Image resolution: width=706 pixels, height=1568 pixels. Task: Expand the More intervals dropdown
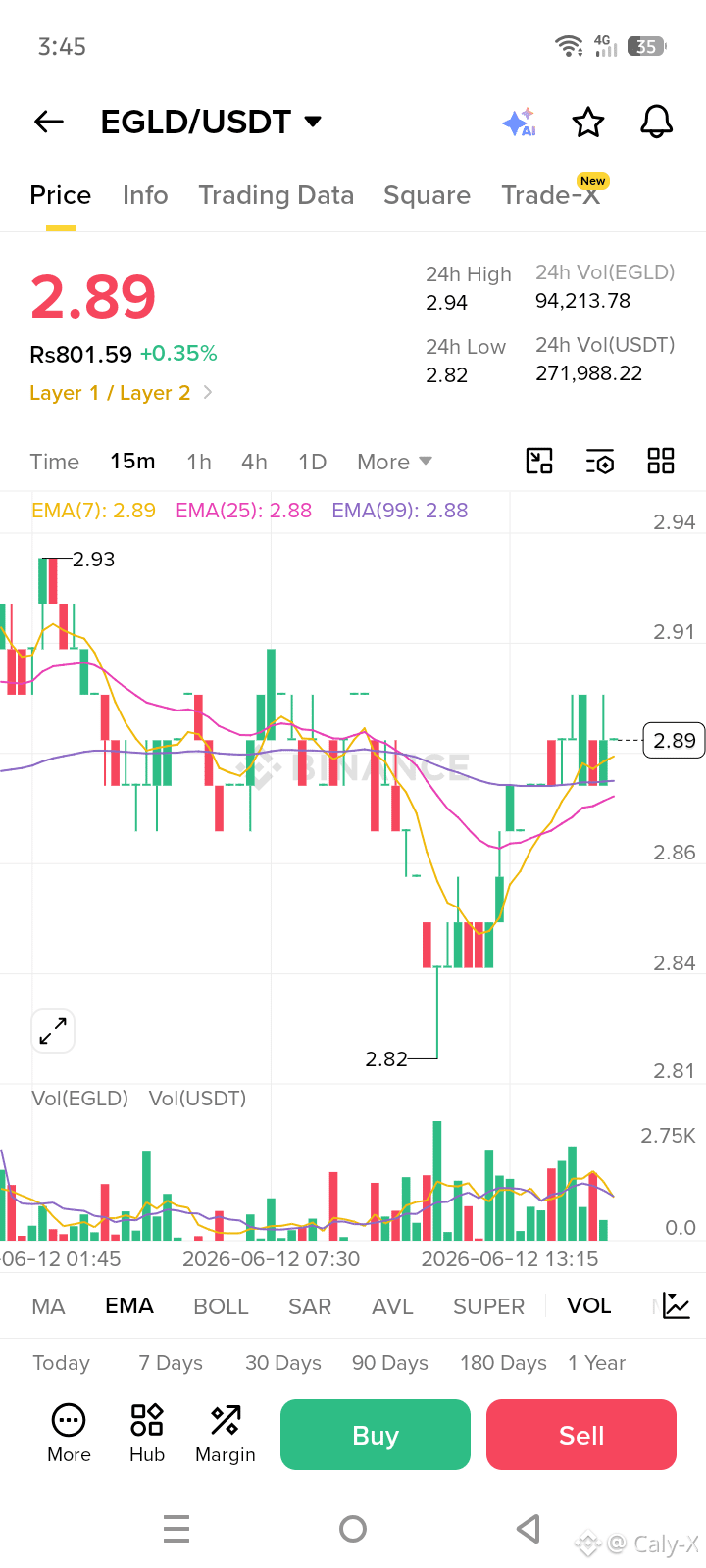(x=394, y=462)
